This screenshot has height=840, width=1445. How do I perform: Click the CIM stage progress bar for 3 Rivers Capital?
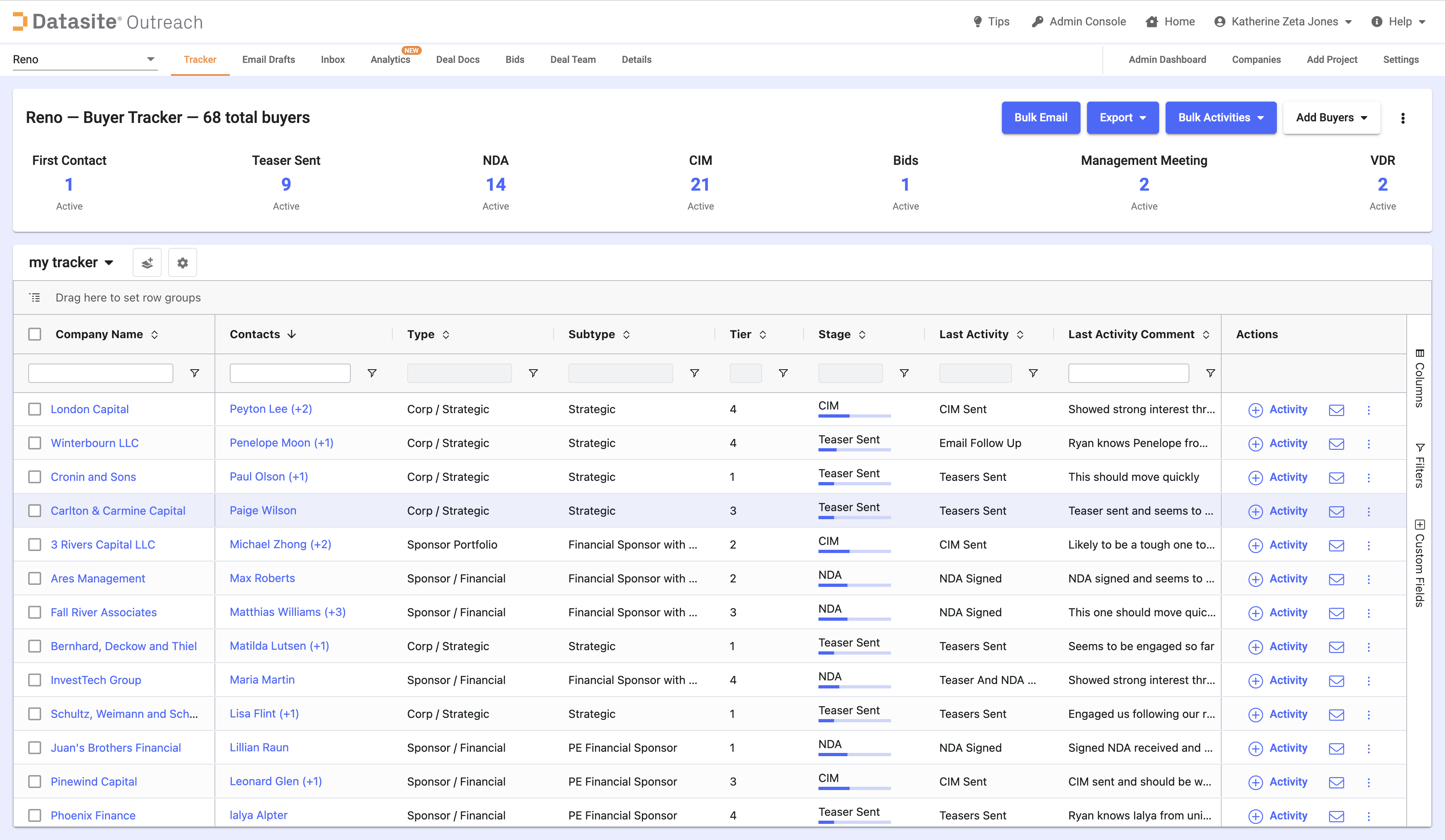[x=854, y=551]
